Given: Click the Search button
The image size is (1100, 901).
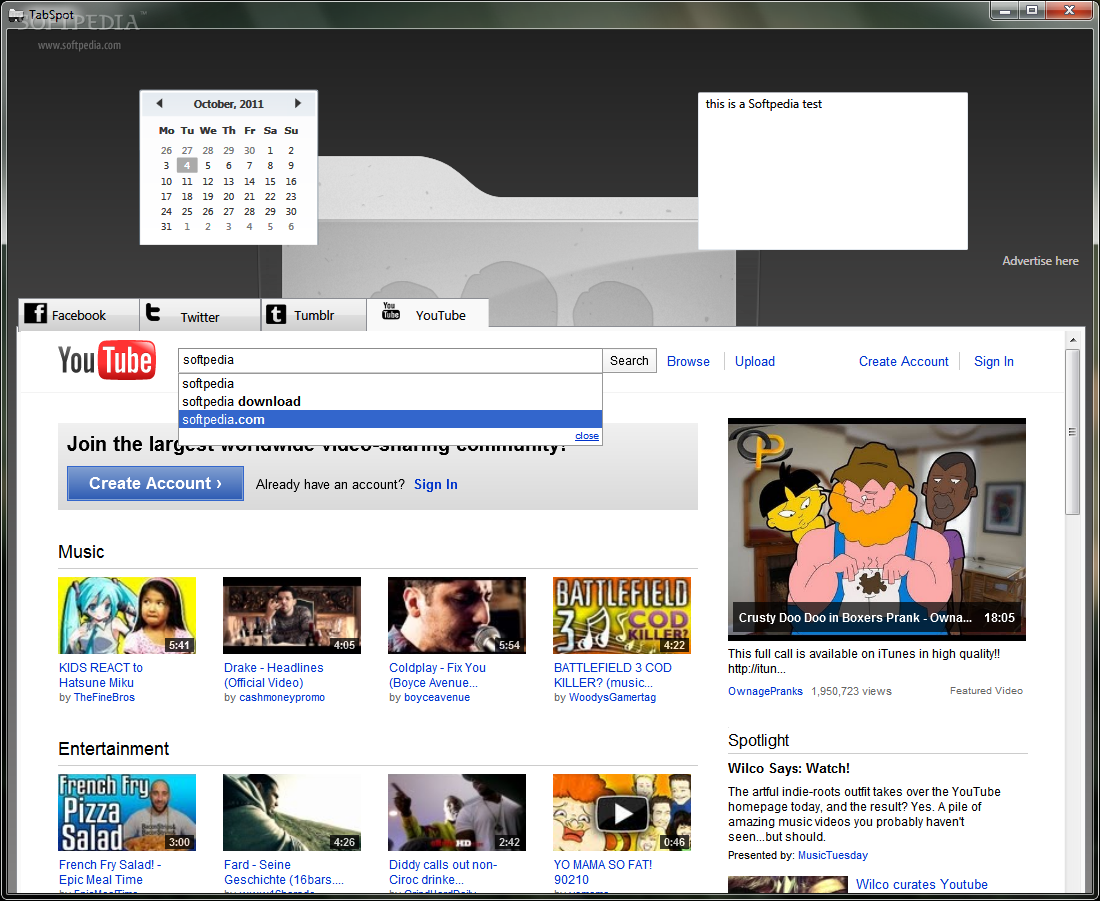Looking at the screenshot, I should coord(629,360).
